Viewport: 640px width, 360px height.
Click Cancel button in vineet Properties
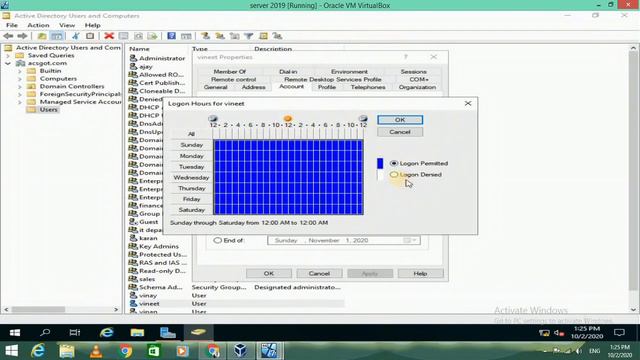coord(319,273)
